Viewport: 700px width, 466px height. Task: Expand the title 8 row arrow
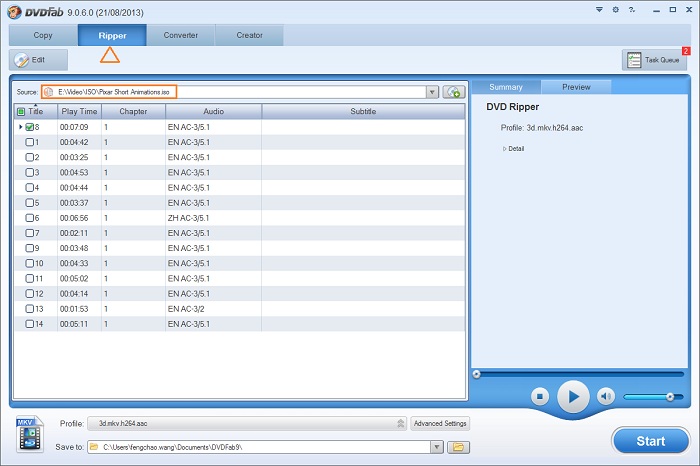point(20,127)
